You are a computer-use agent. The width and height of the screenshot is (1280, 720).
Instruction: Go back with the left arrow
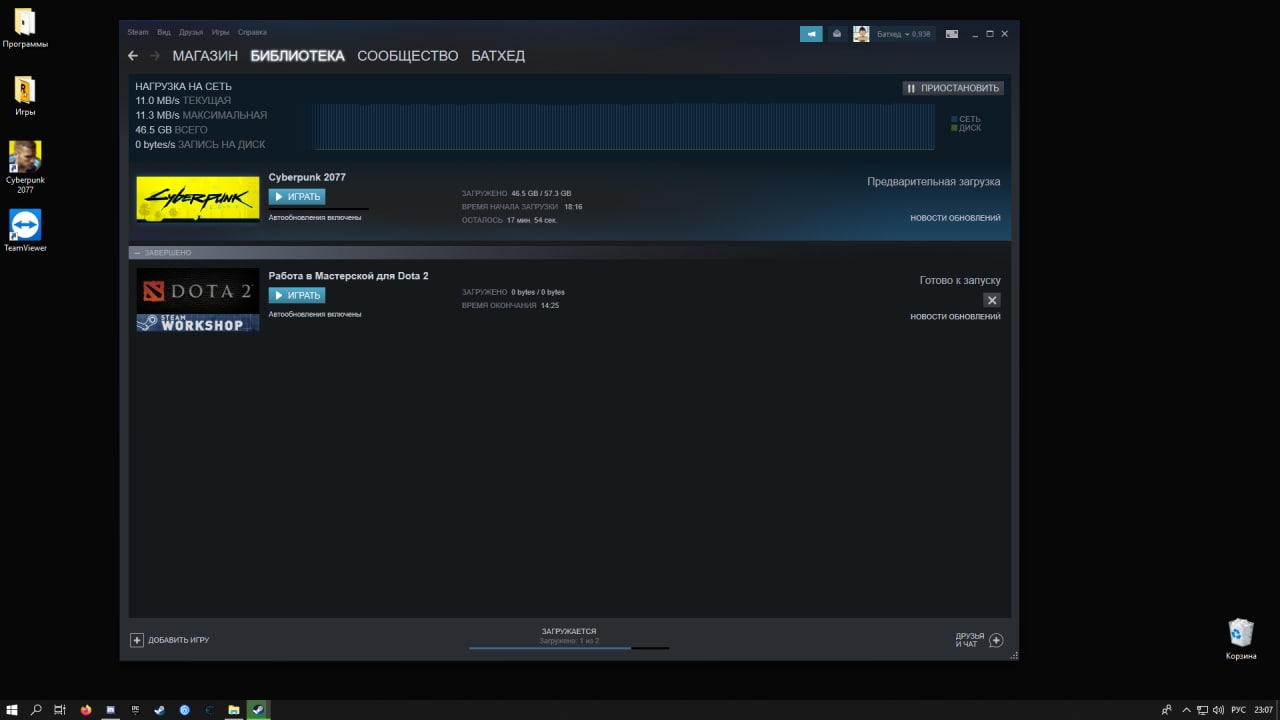(x=133, y=56)
